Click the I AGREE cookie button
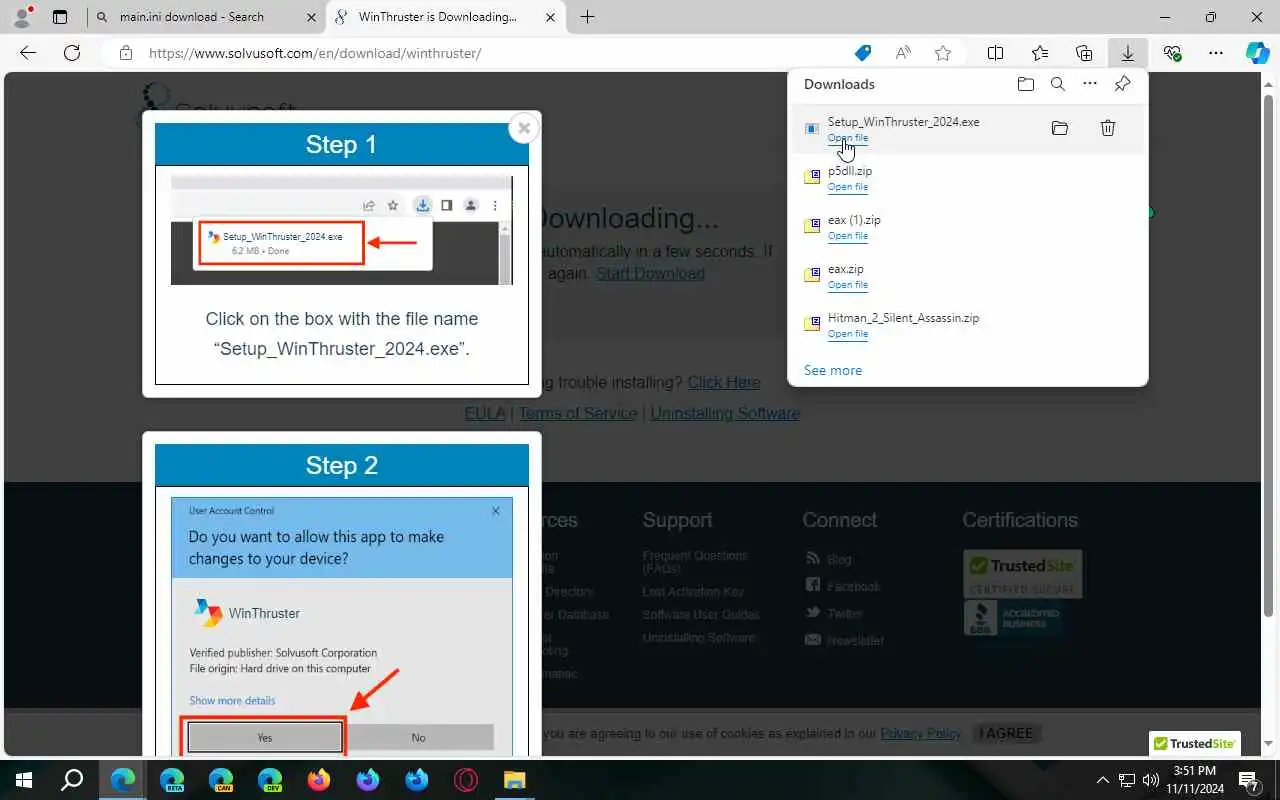This screenshot has width=1280, height=800. click(x=1006, y=733)
